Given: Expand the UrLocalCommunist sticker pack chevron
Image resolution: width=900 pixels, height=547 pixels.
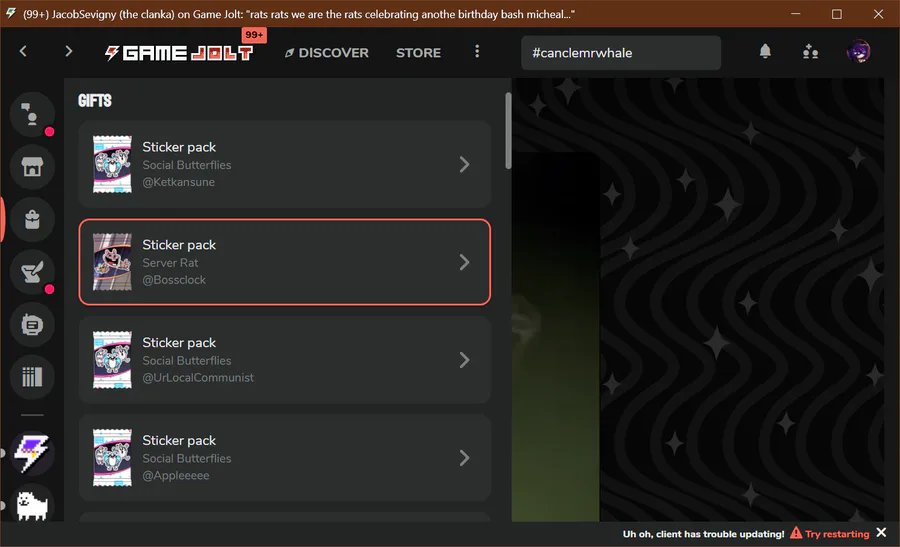Looking at the screenshot, I should pos(464,360).
